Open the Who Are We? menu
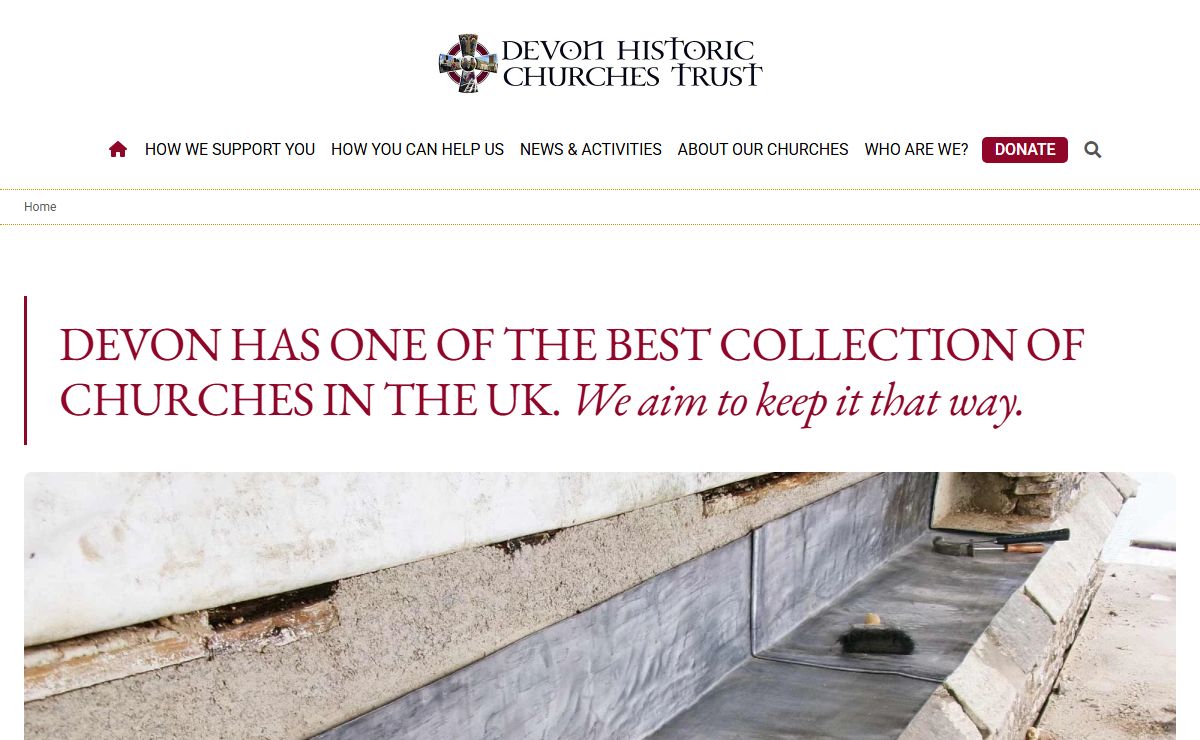1200x740 pixels. (916, 150)
